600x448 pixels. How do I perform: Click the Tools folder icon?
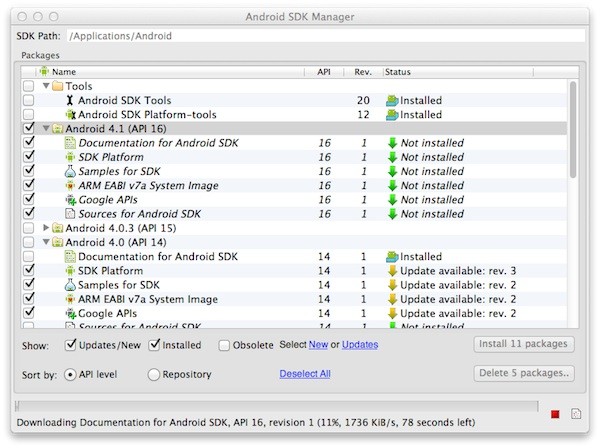pyautogui.click(x=57, y=86)
